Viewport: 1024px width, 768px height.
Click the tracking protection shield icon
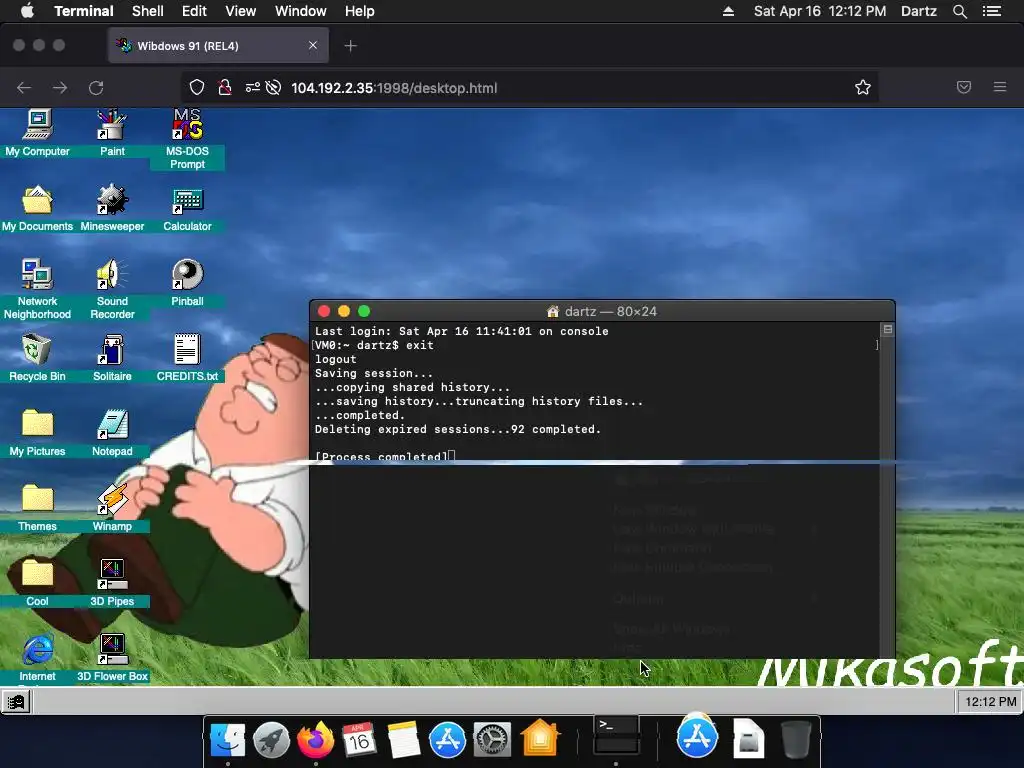click(197, 88)
